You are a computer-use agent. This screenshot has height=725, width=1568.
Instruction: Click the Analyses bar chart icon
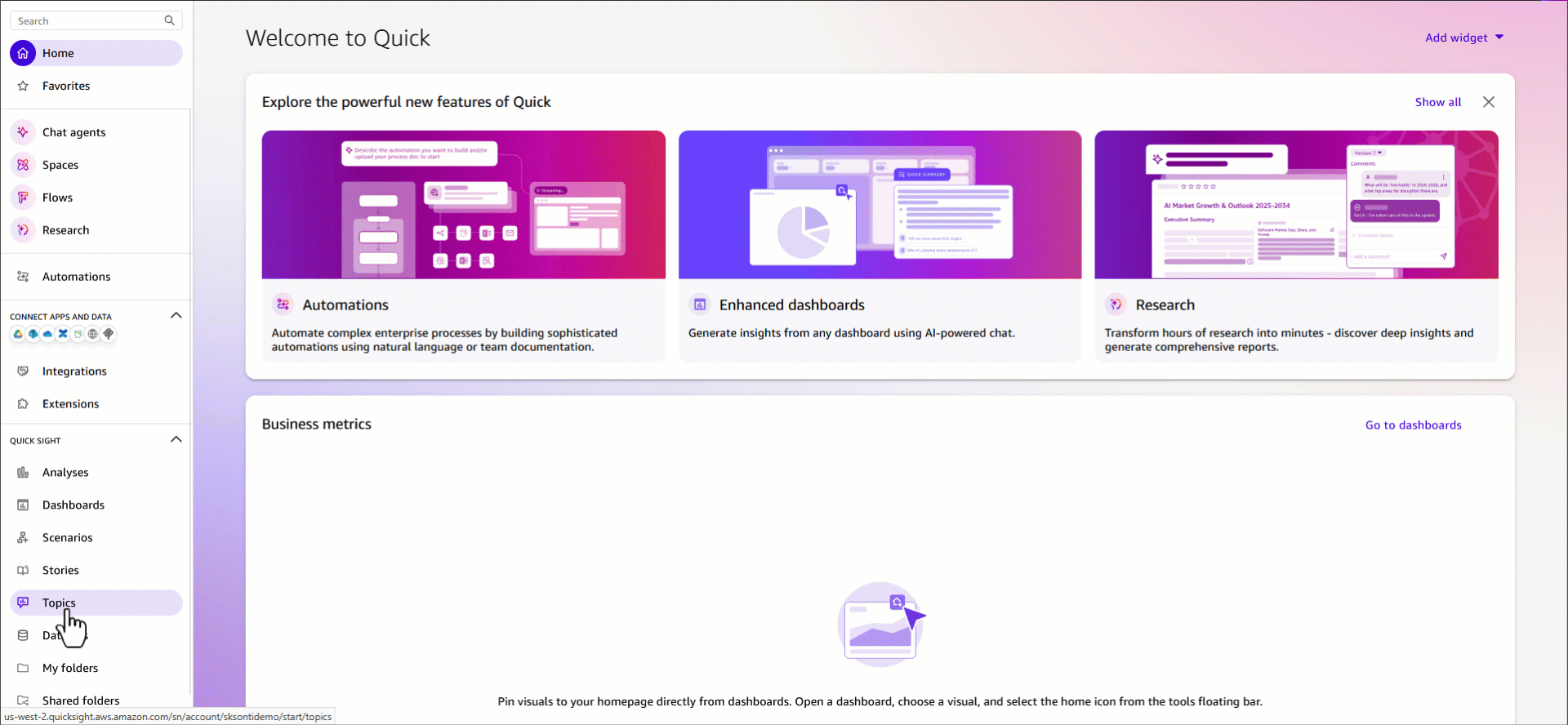tap(23, 473)
